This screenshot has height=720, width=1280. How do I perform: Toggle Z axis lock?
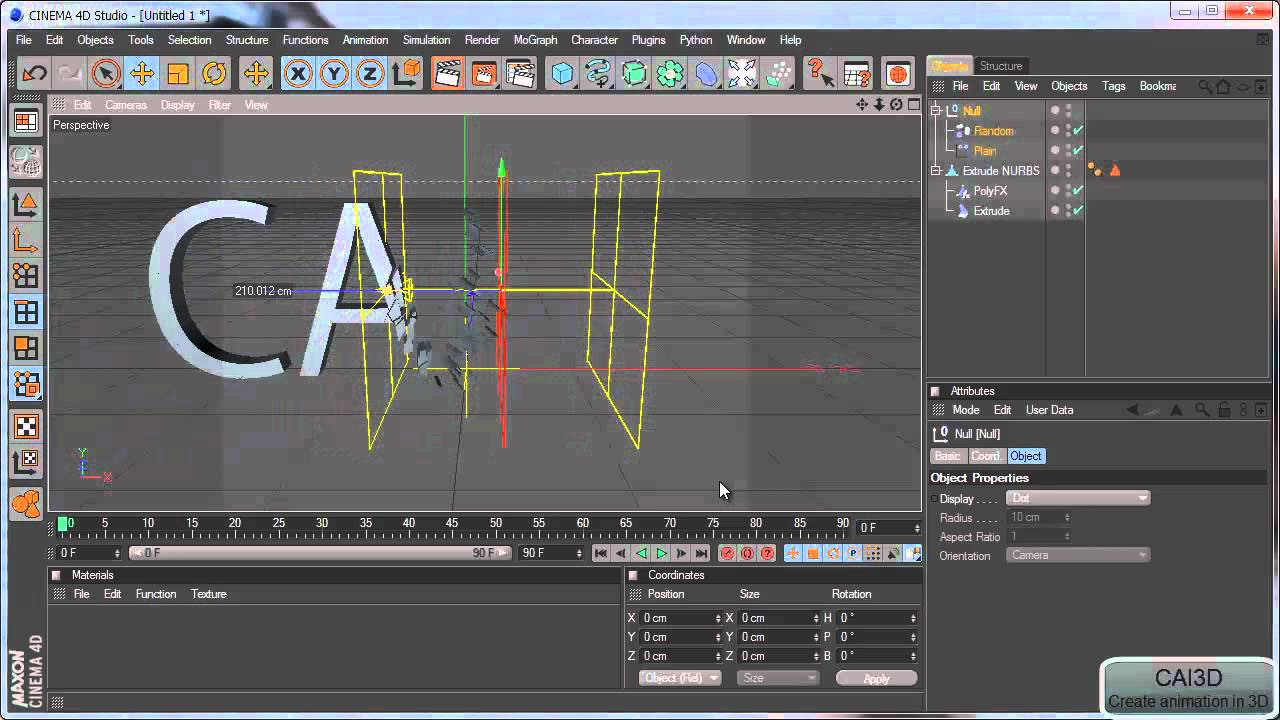coord(370,74)
